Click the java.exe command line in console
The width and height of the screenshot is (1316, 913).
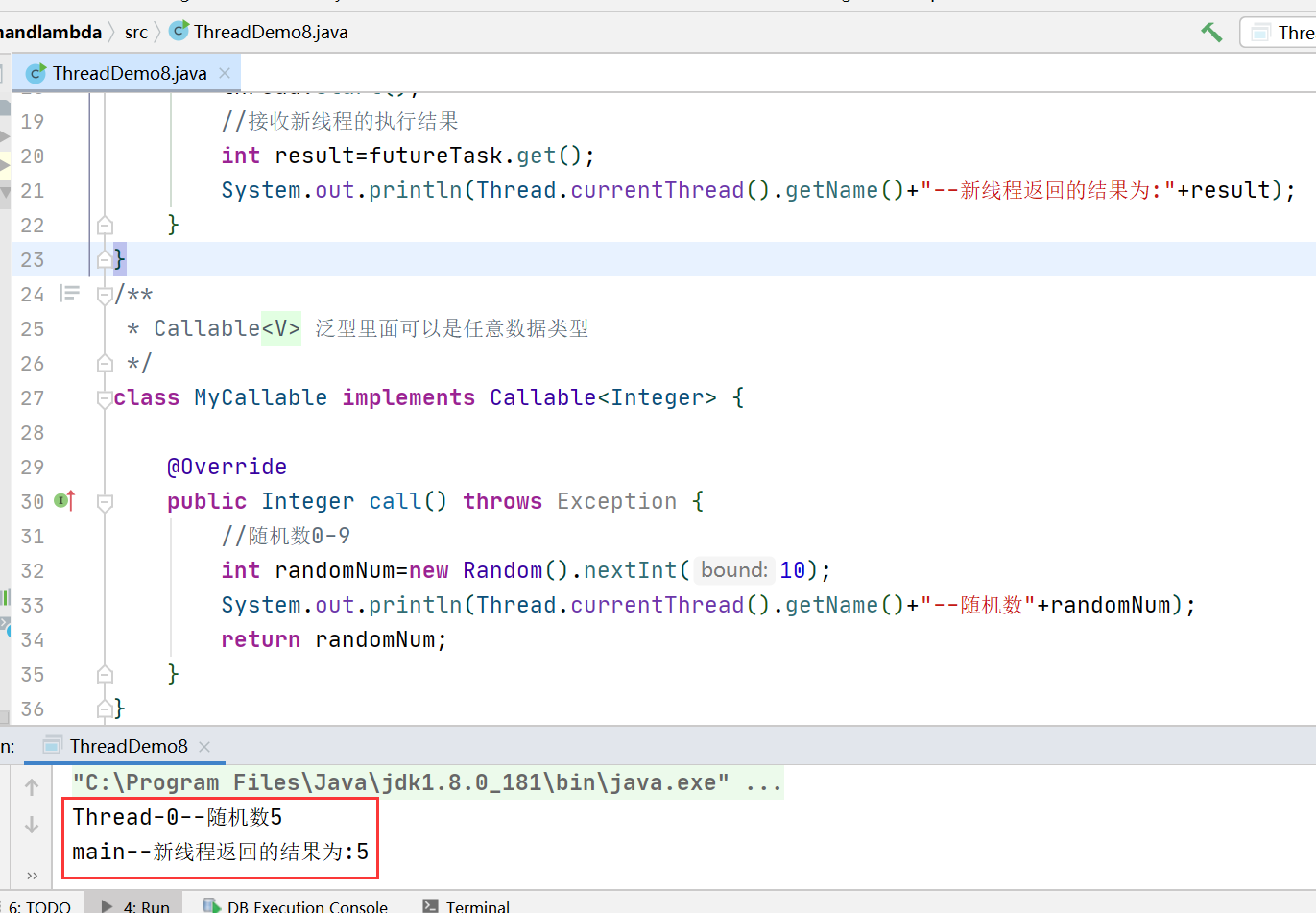(x=427, y=783)
